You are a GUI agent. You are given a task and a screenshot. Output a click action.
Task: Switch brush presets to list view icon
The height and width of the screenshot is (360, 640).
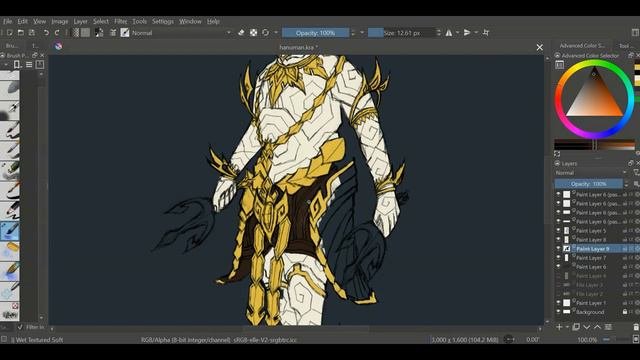click(x=29, y=64)
